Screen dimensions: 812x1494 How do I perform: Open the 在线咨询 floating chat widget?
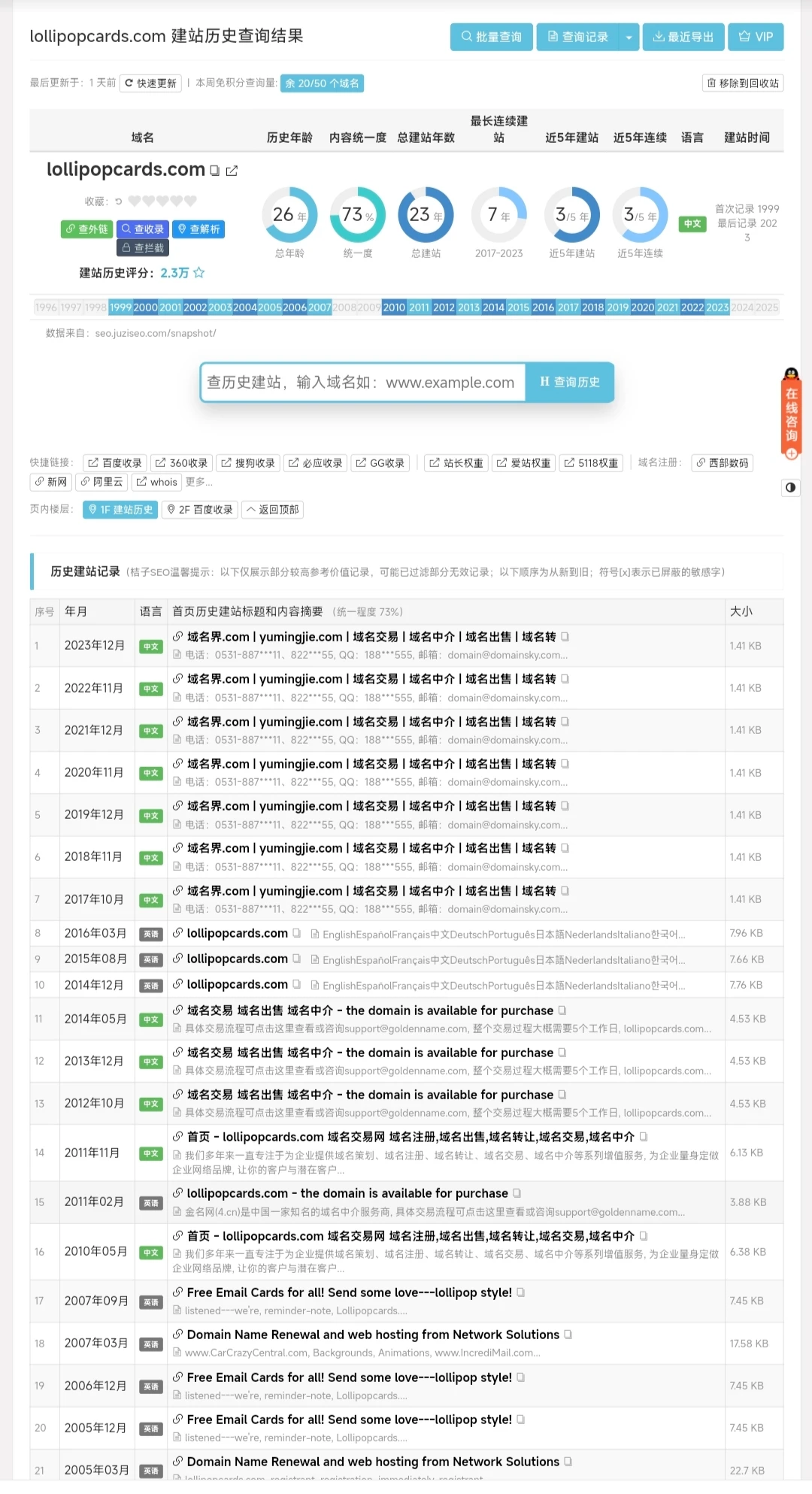[791, 414]
